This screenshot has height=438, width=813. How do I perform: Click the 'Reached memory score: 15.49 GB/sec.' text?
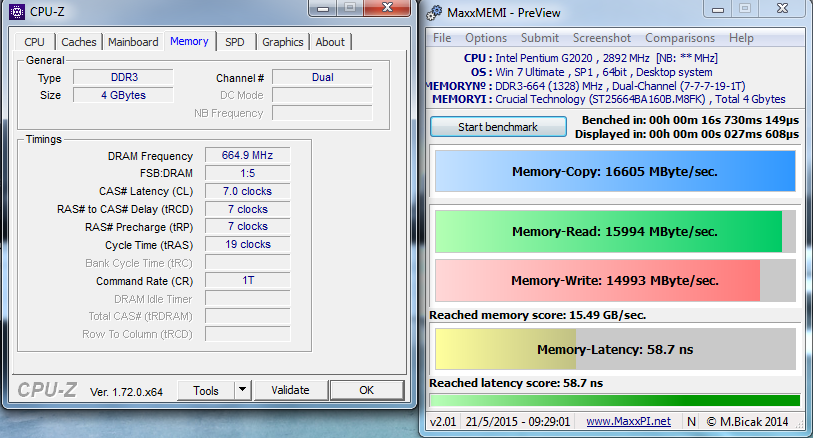pyautogui.click(x=538, y=315)
